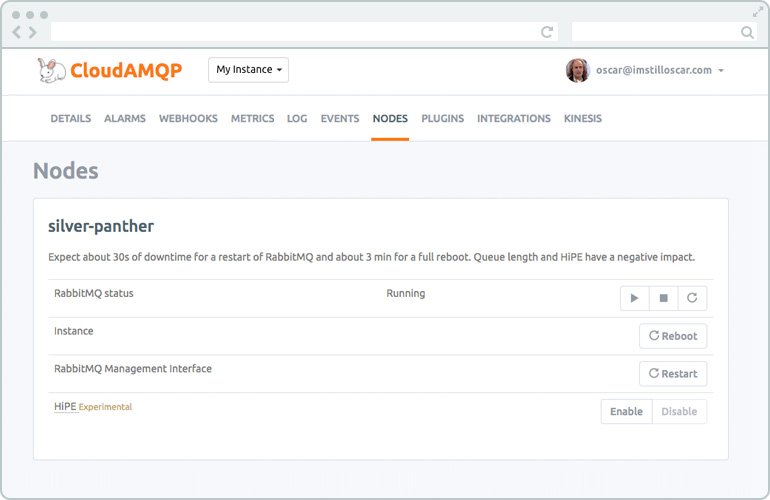Click the CloudAMQP rabbit logo
This screenshot has height=500, width=770.
(x=52, y=70)
